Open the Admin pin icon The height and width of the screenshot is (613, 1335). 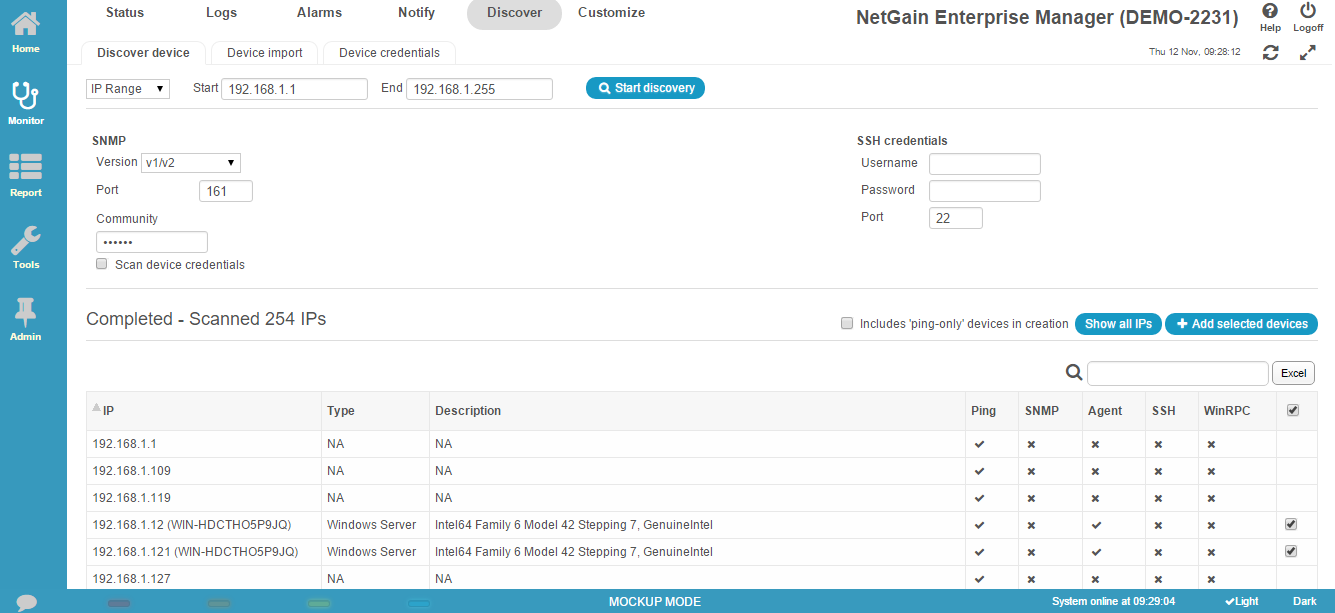pos(26,313)
